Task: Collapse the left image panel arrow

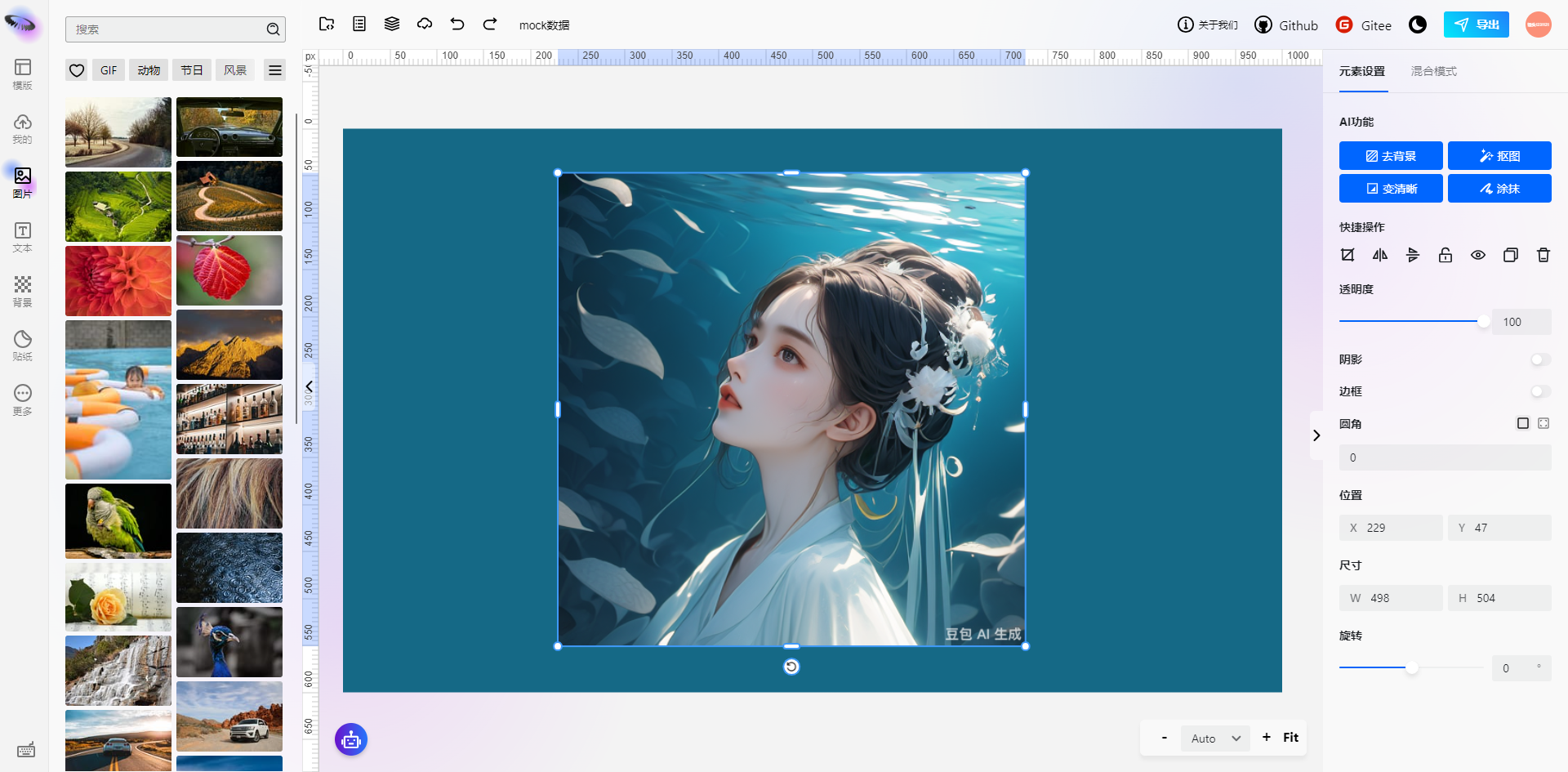Action: click(x=309, y=386)
